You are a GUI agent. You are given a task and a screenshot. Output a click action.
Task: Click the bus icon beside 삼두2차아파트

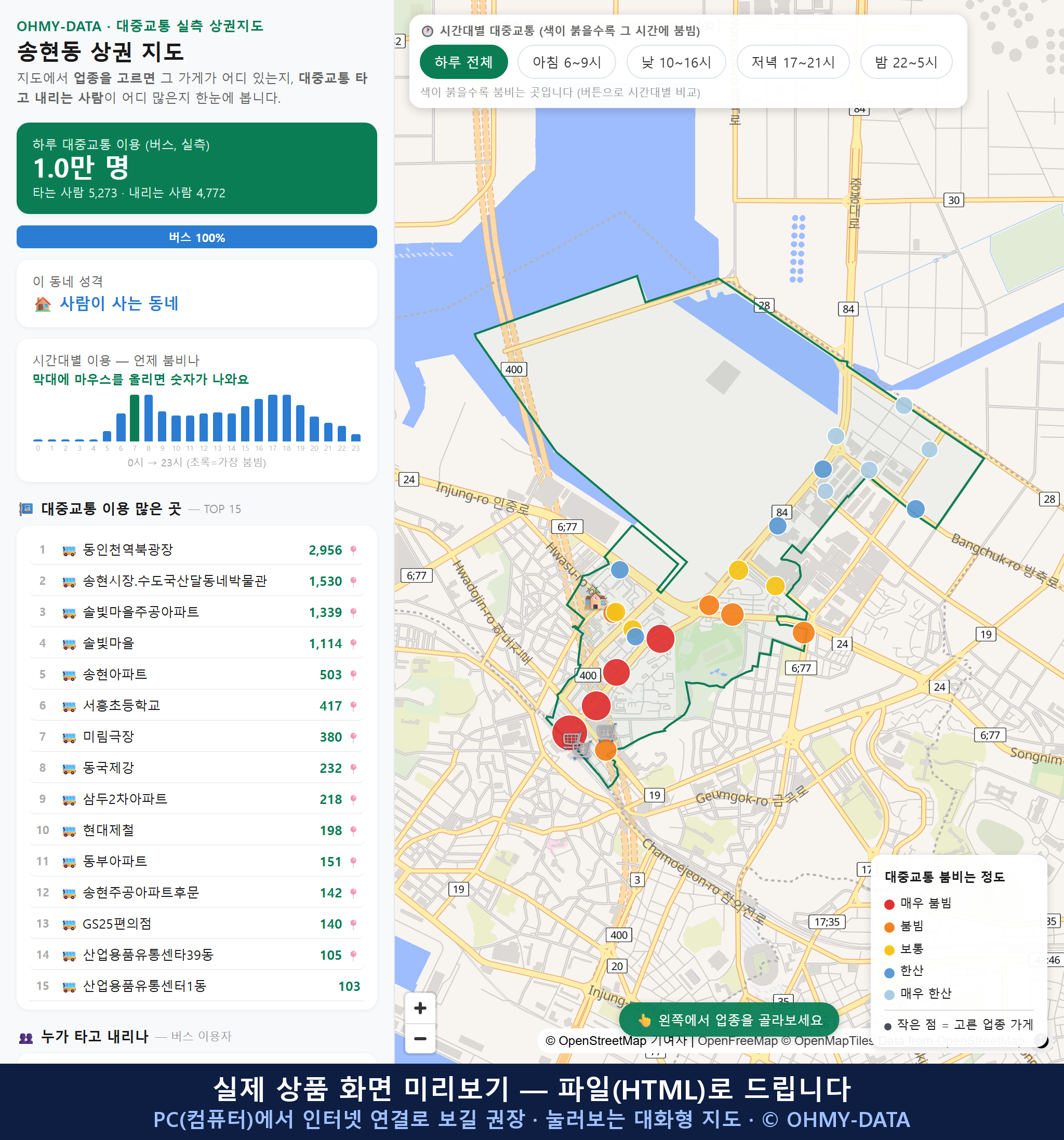69,800
